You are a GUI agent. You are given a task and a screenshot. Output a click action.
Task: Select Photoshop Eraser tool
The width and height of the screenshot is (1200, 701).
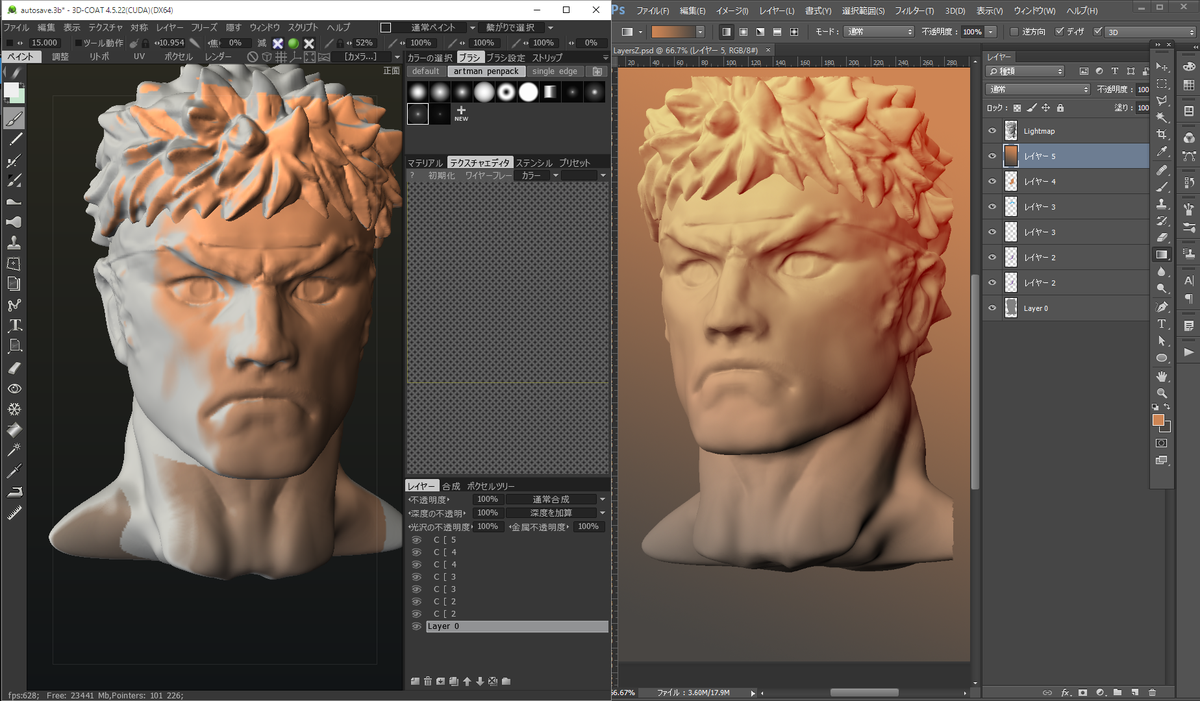pyautogui.click(x=1161, y=237)
